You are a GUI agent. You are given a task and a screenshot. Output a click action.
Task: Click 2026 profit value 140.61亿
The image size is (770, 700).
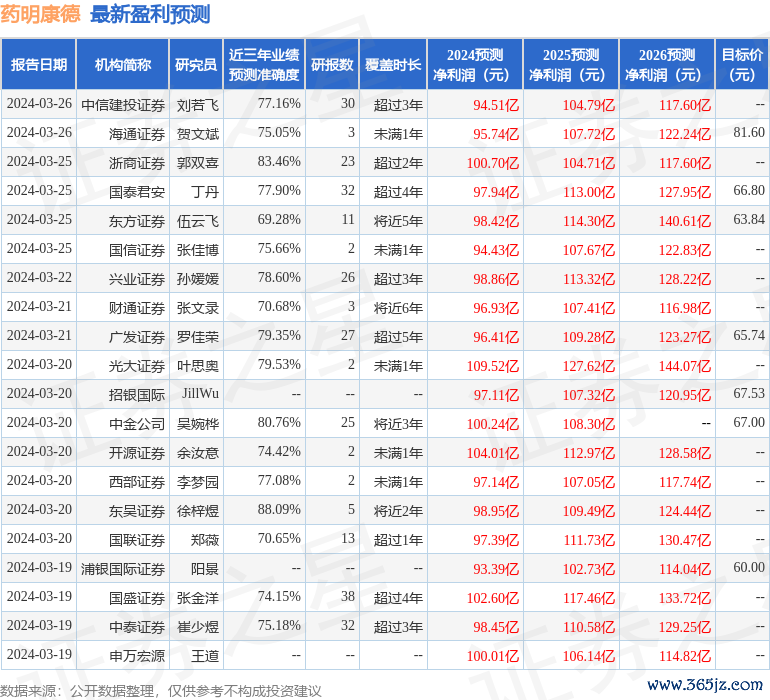[685, 221]
